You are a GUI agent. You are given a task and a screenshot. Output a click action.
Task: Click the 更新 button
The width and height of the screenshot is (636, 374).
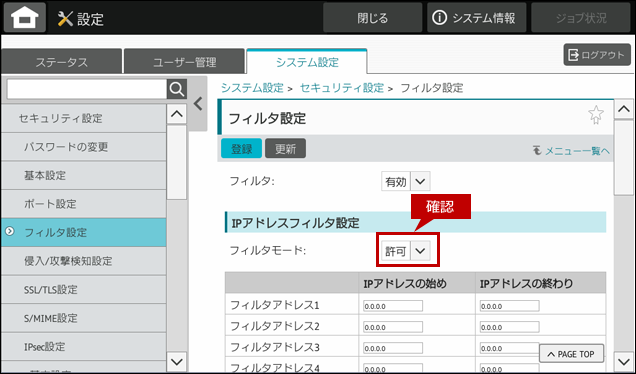(286, 148)
